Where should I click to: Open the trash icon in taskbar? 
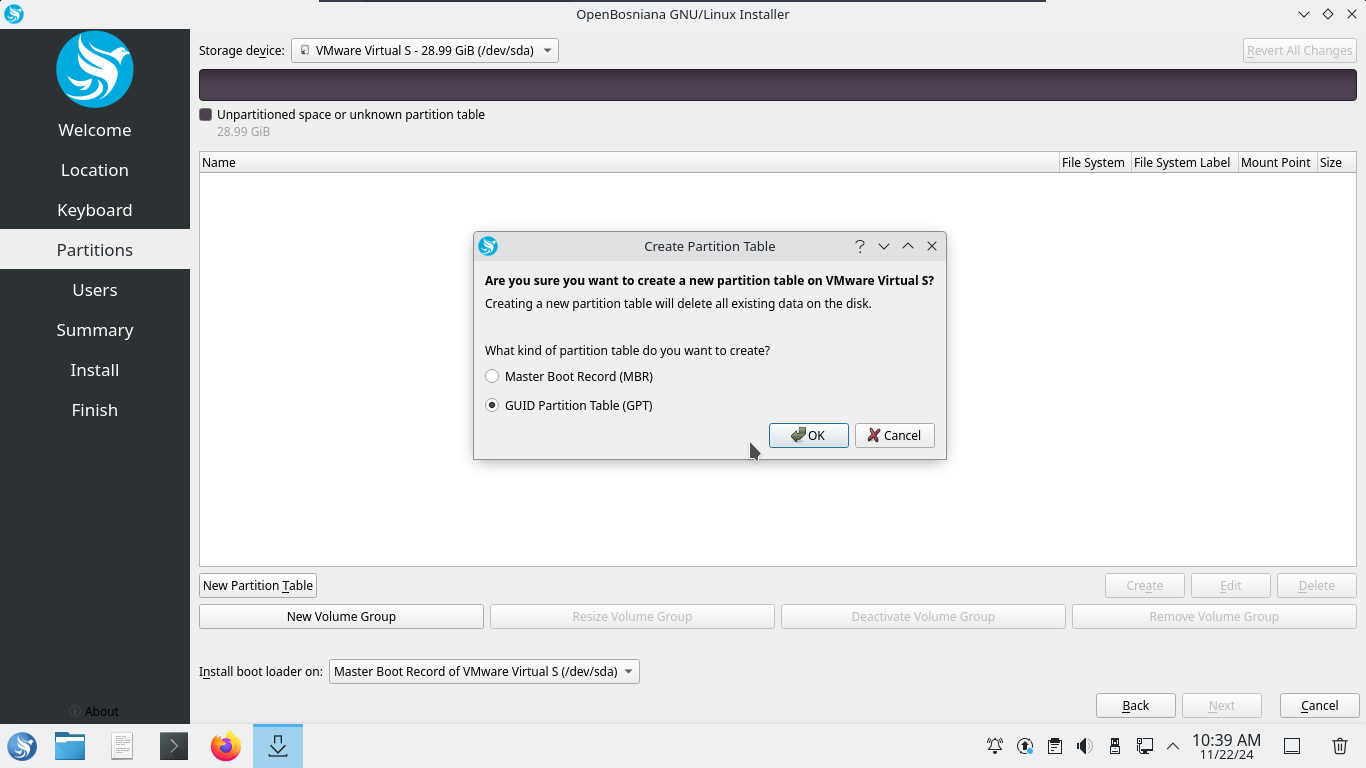1340,746
